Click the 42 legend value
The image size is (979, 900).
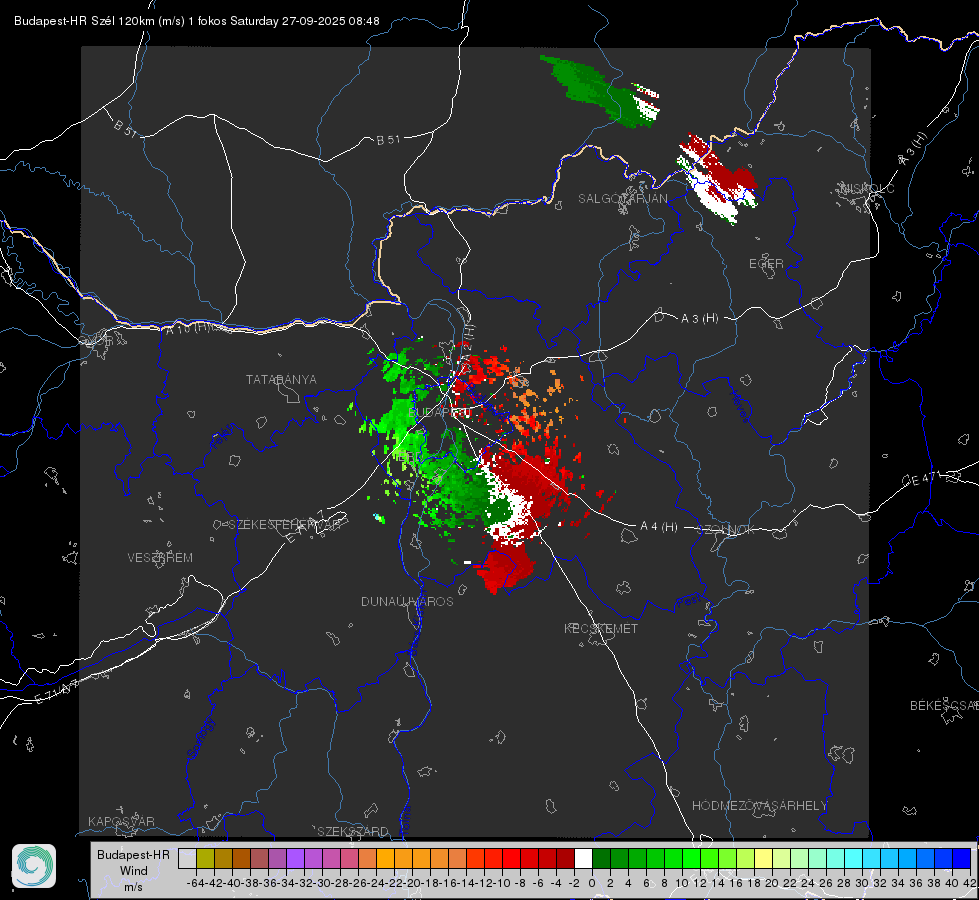(970, 883)
